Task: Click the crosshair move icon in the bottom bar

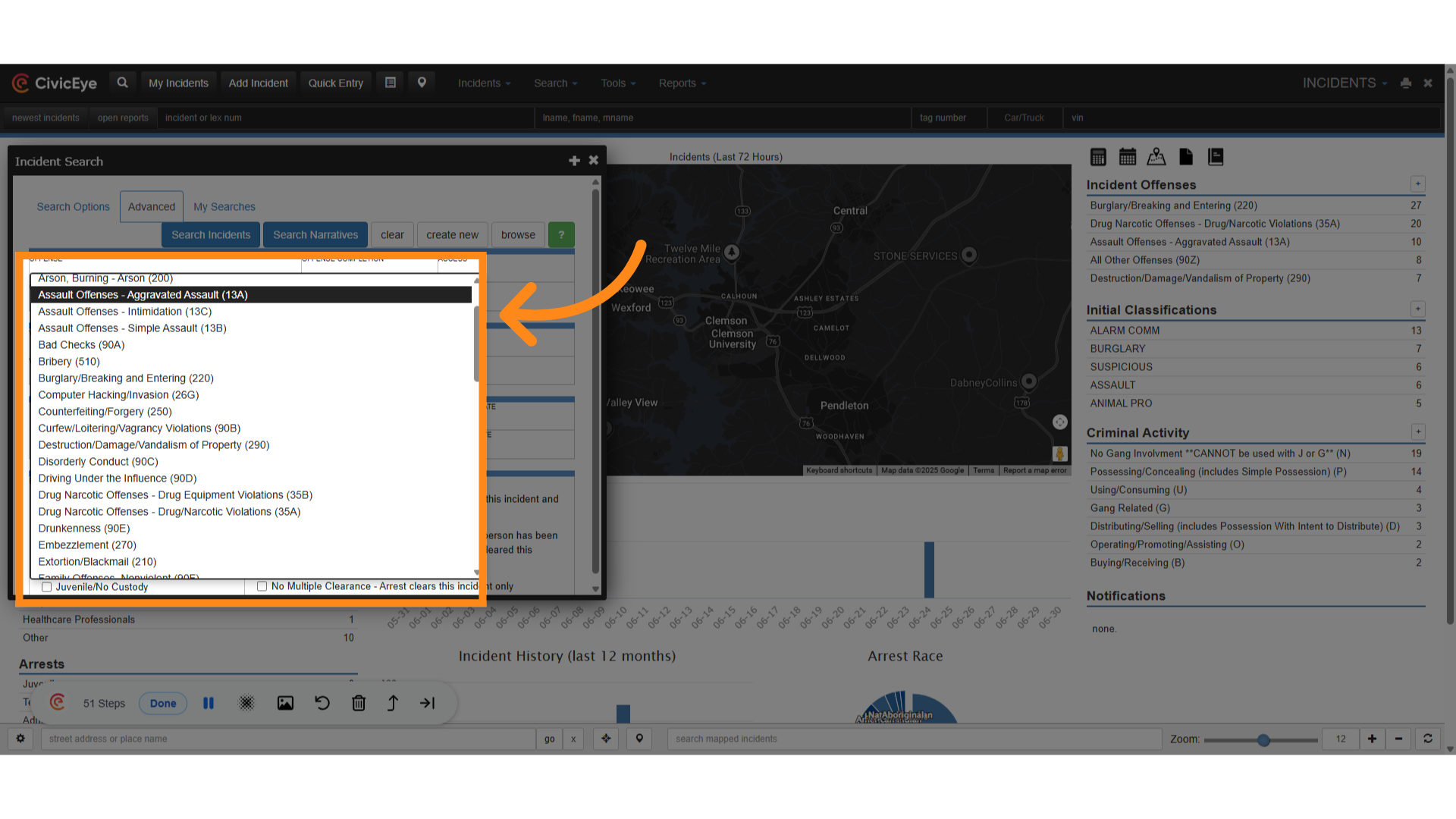Action: click(x=606, y=739)
